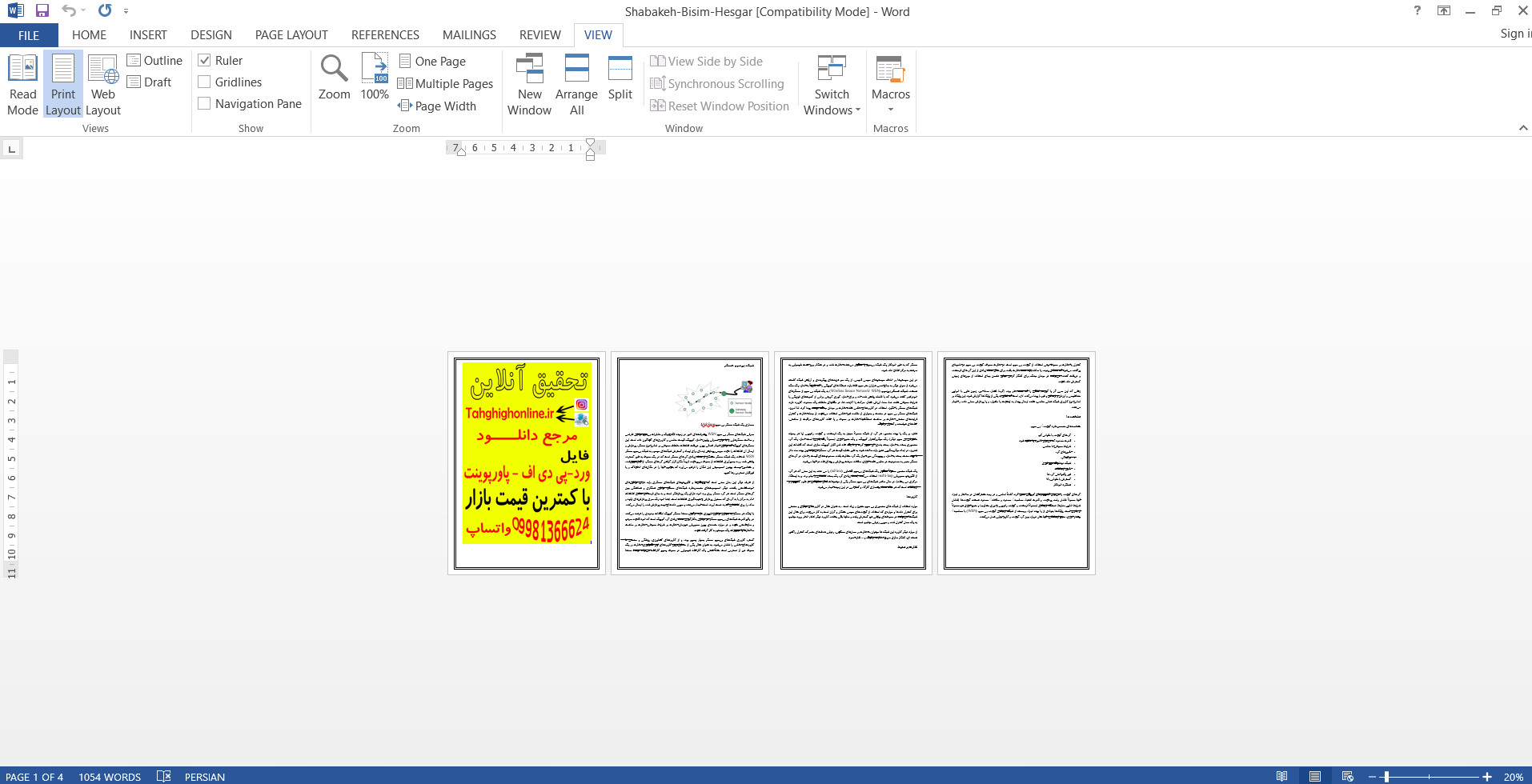Image resolution: width=1532 pixels, height=784 pixels.
Task: Click page two with network diagram
Action: click(690, 463)
